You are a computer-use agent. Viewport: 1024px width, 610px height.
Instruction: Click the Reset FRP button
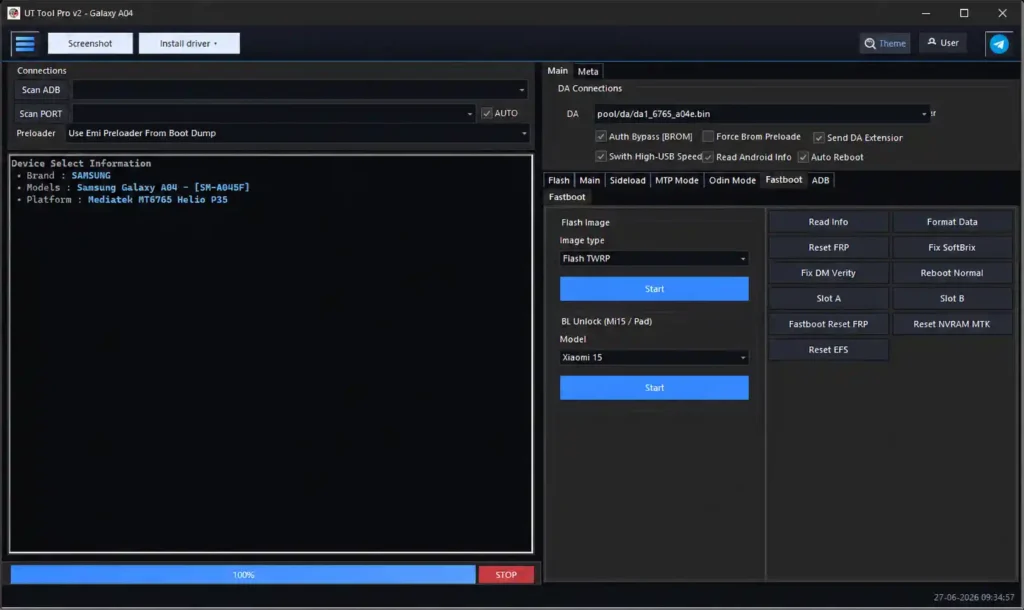[x=828, y=248]
